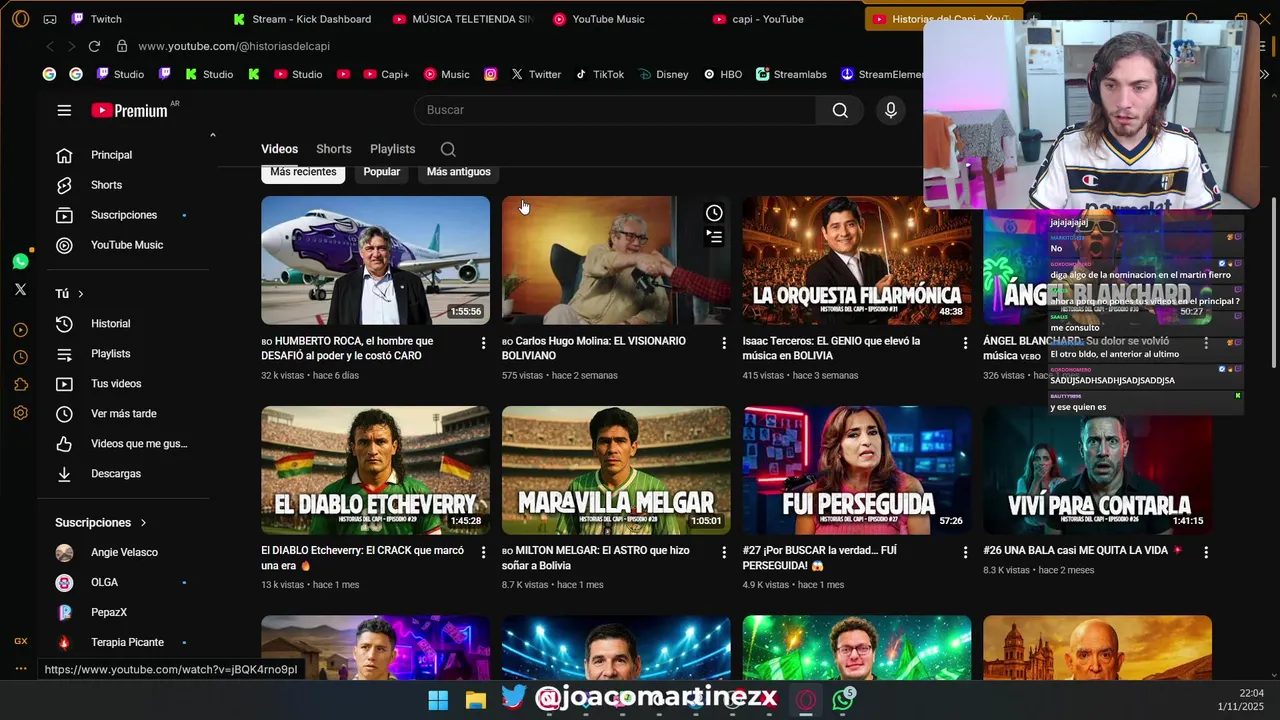Image resolution: width=1280 pixels, height=720 pixels.
Task: Open options menu for Carlos Hugo Molina video
Action: pos(724,343)
